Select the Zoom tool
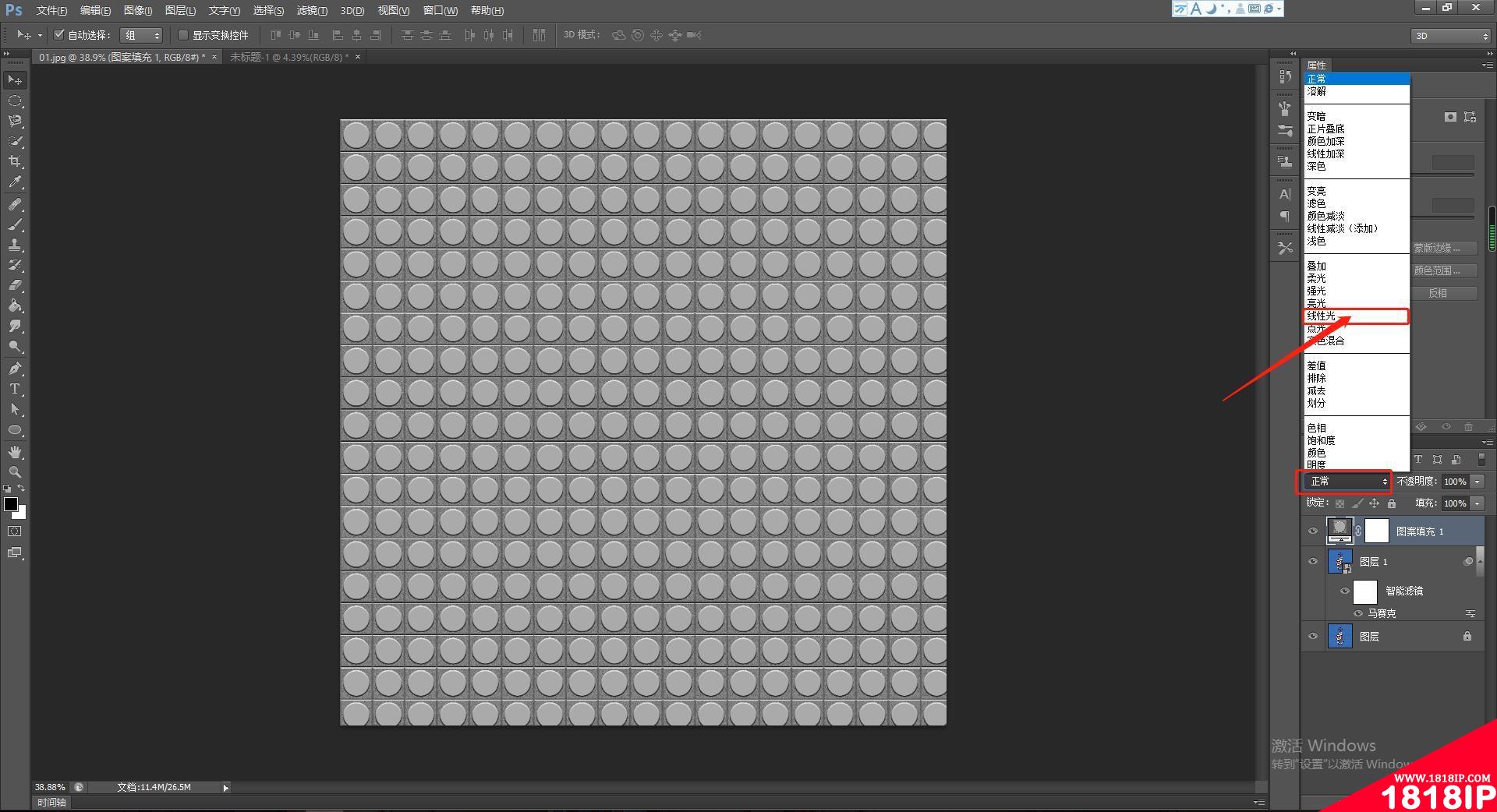 tap(15, 472)
